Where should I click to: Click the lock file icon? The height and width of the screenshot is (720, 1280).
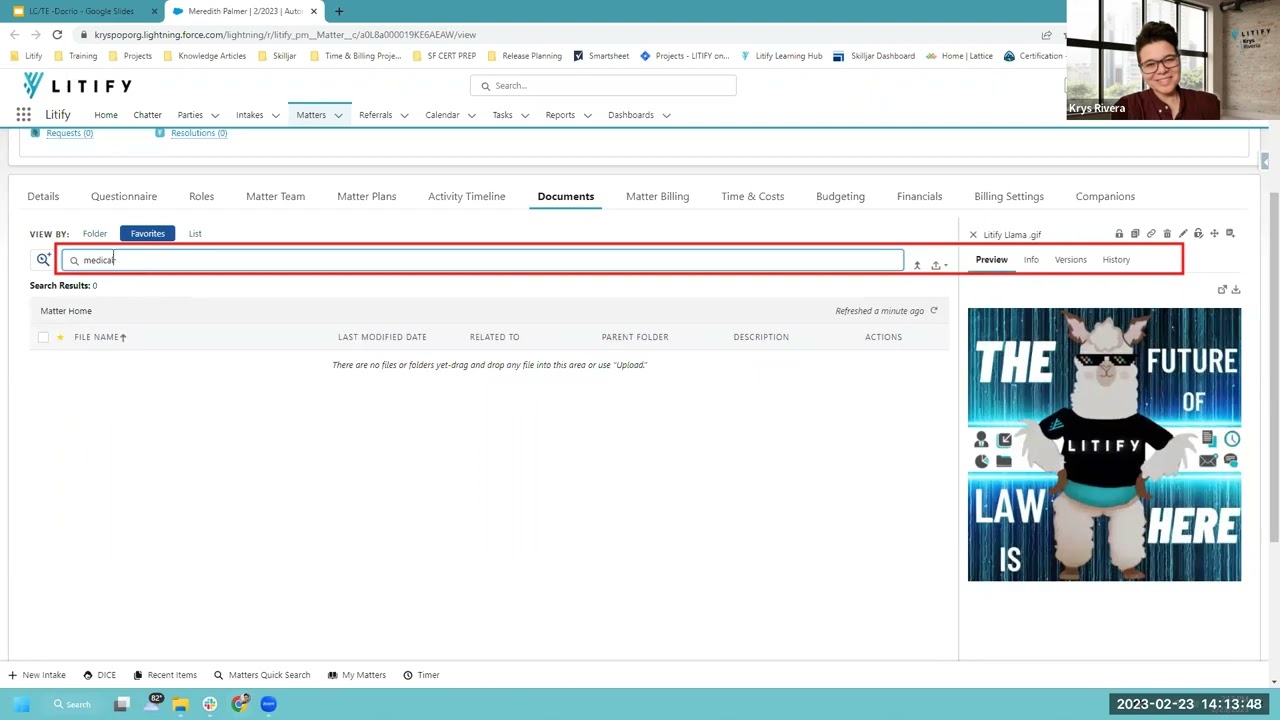pyautogui.click(x=1119, y=234)
